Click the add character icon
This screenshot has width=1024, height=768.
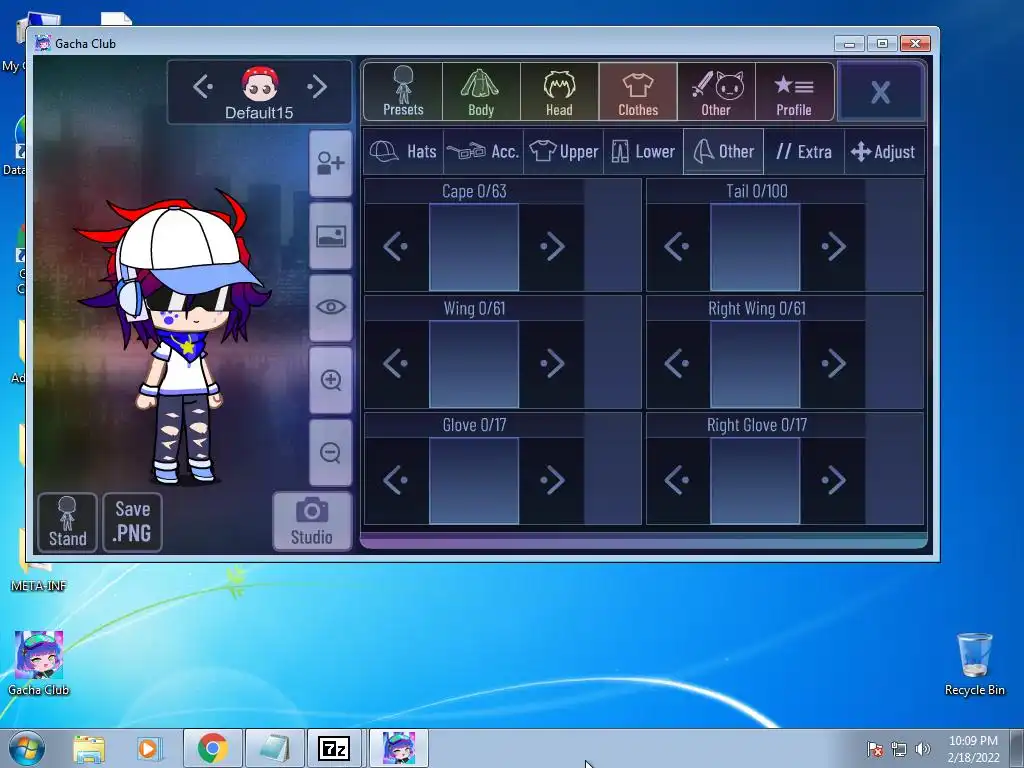[330, 163]
